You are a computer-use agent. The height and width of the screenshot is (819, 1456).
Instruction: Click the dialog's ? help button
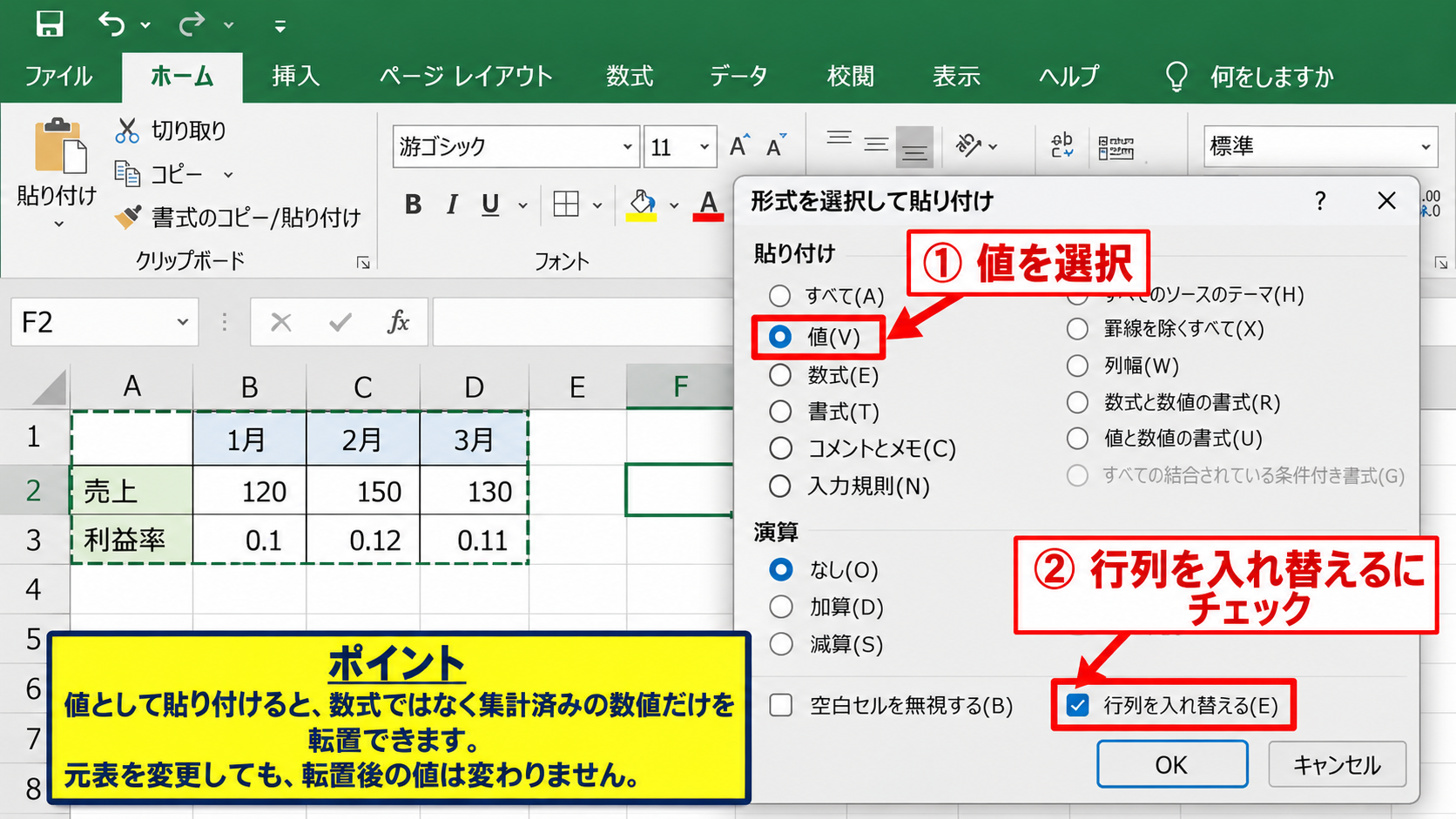[1320, 201]
